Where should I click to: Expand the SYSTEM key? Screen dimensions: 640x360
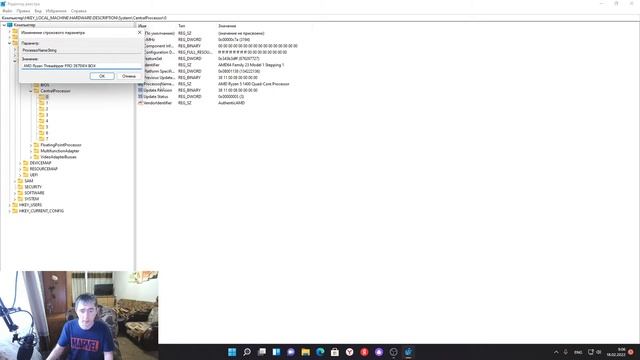(x=15, y=199)
